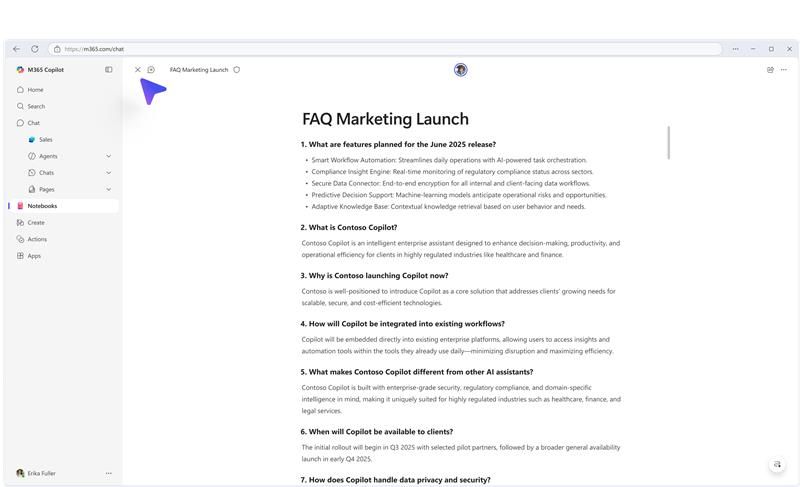
Task: Open Notebooks in the sidebar
Action: (x=42, y=206)
